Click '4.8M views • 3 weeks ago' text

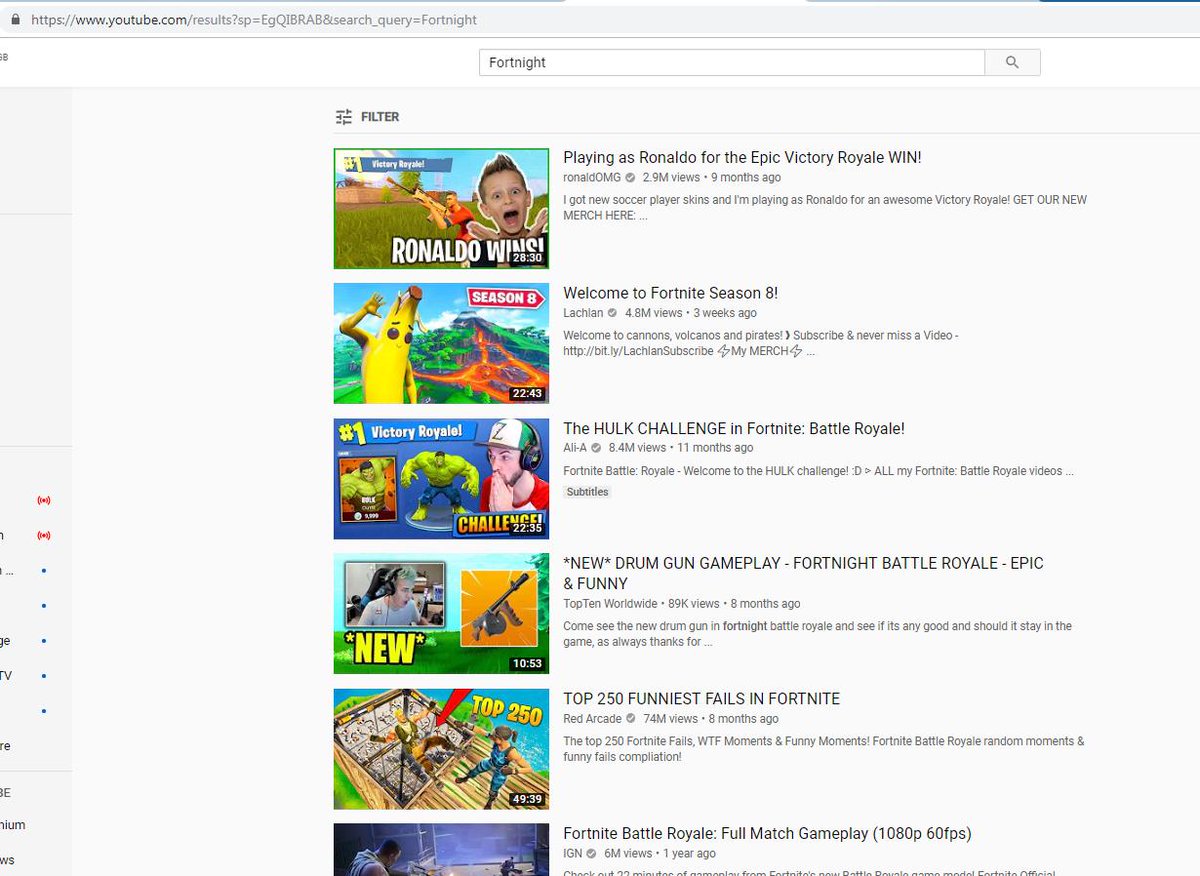pos(691,313)
